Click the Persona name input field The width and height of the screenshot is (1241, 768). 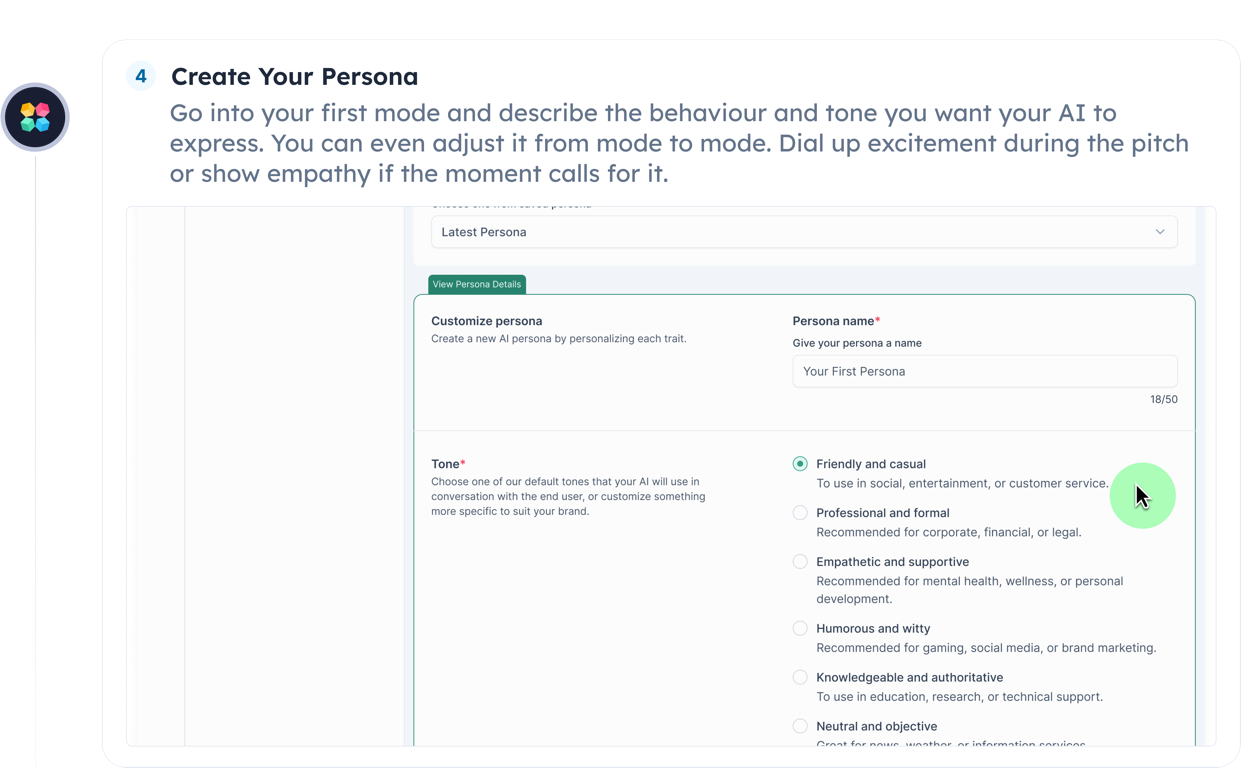pos(985,371)
